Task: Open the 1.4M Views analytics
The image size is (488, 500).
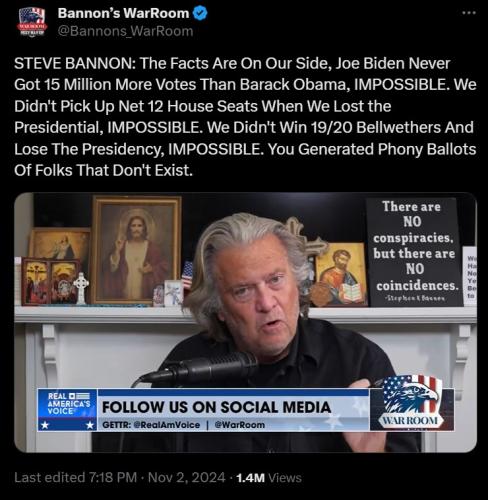Action: click(x=269, y=478)
